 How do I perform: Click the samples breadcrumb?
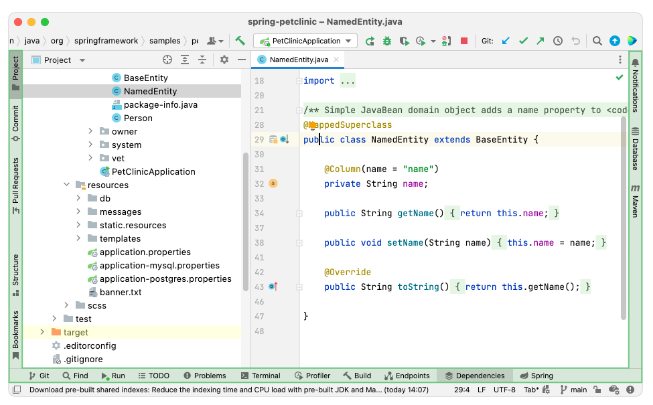(165, 41)
